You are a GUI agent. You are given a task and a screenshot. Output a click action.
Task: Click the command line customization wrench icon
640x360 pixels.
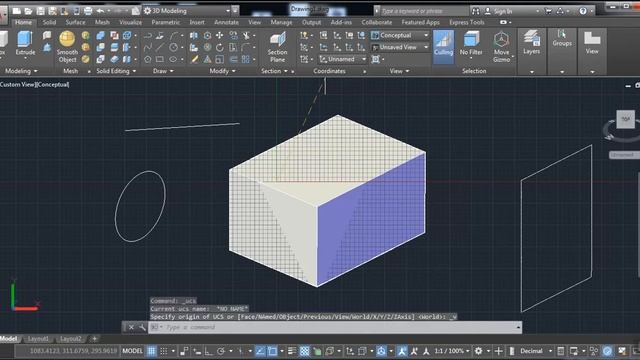142,327
